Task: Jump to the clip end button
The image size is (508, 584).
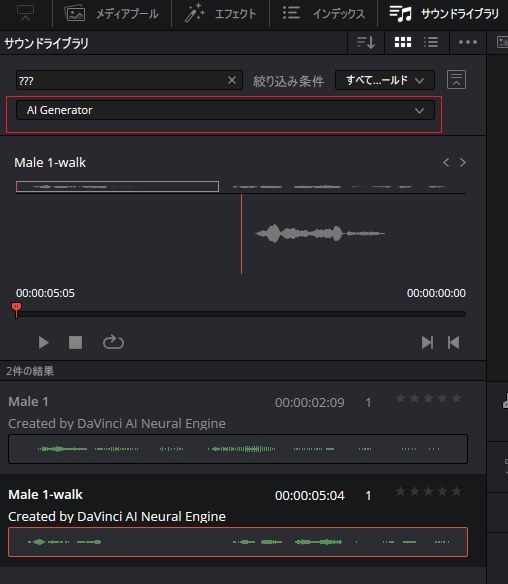Action: (x=427, y=342)
